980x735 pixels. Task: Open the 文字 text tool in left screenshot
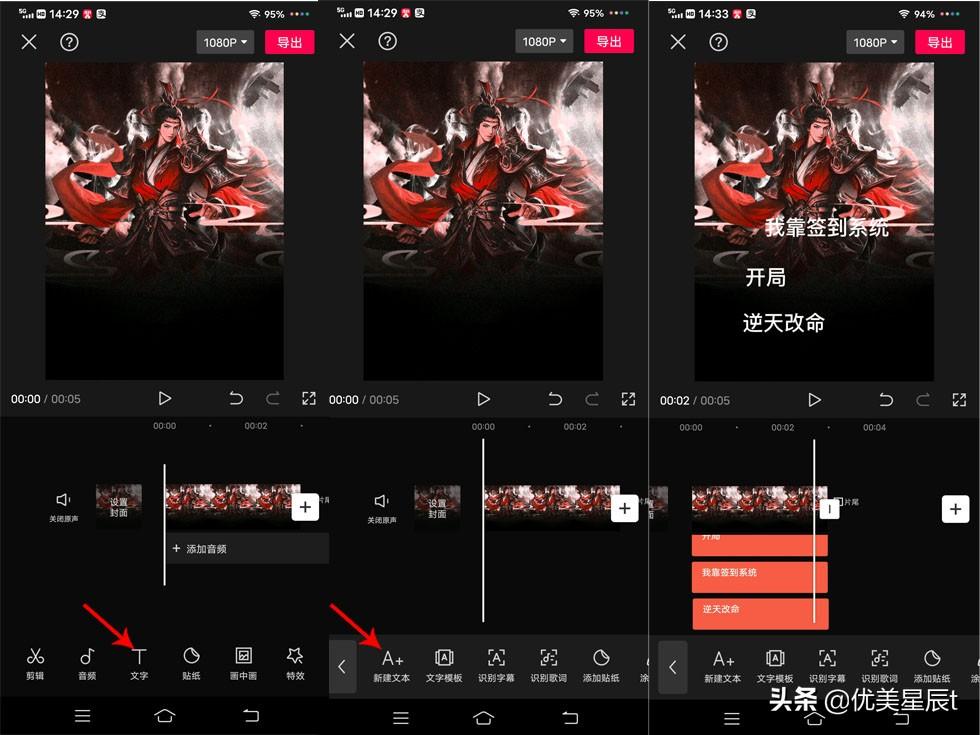(139, 664)
